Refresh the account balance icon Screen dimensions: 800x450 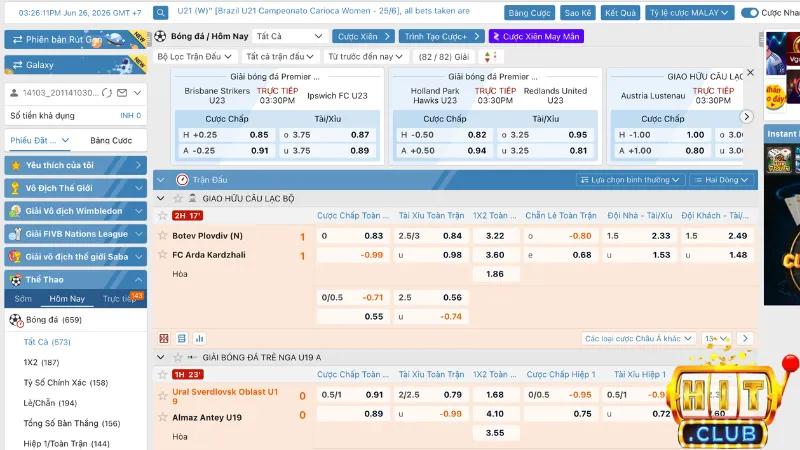tap(107, 93)
